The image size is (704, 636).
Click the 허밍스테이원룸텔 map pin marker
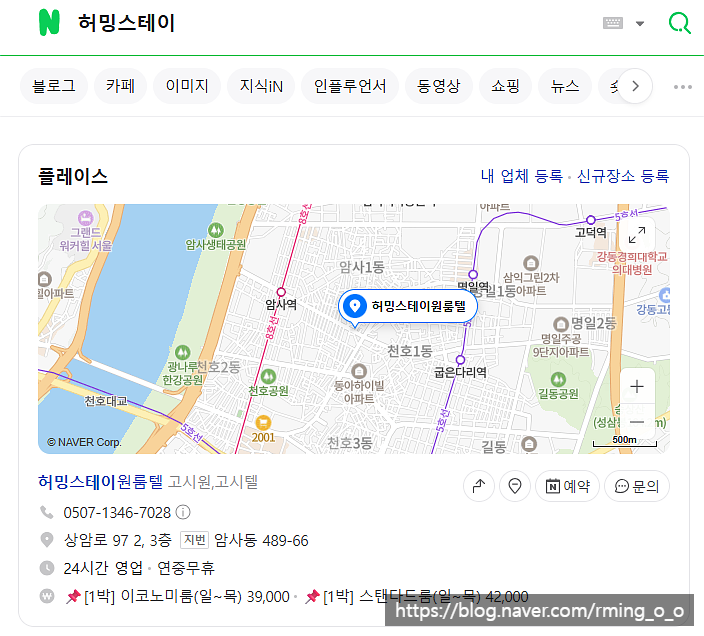[x=407, y=307]
